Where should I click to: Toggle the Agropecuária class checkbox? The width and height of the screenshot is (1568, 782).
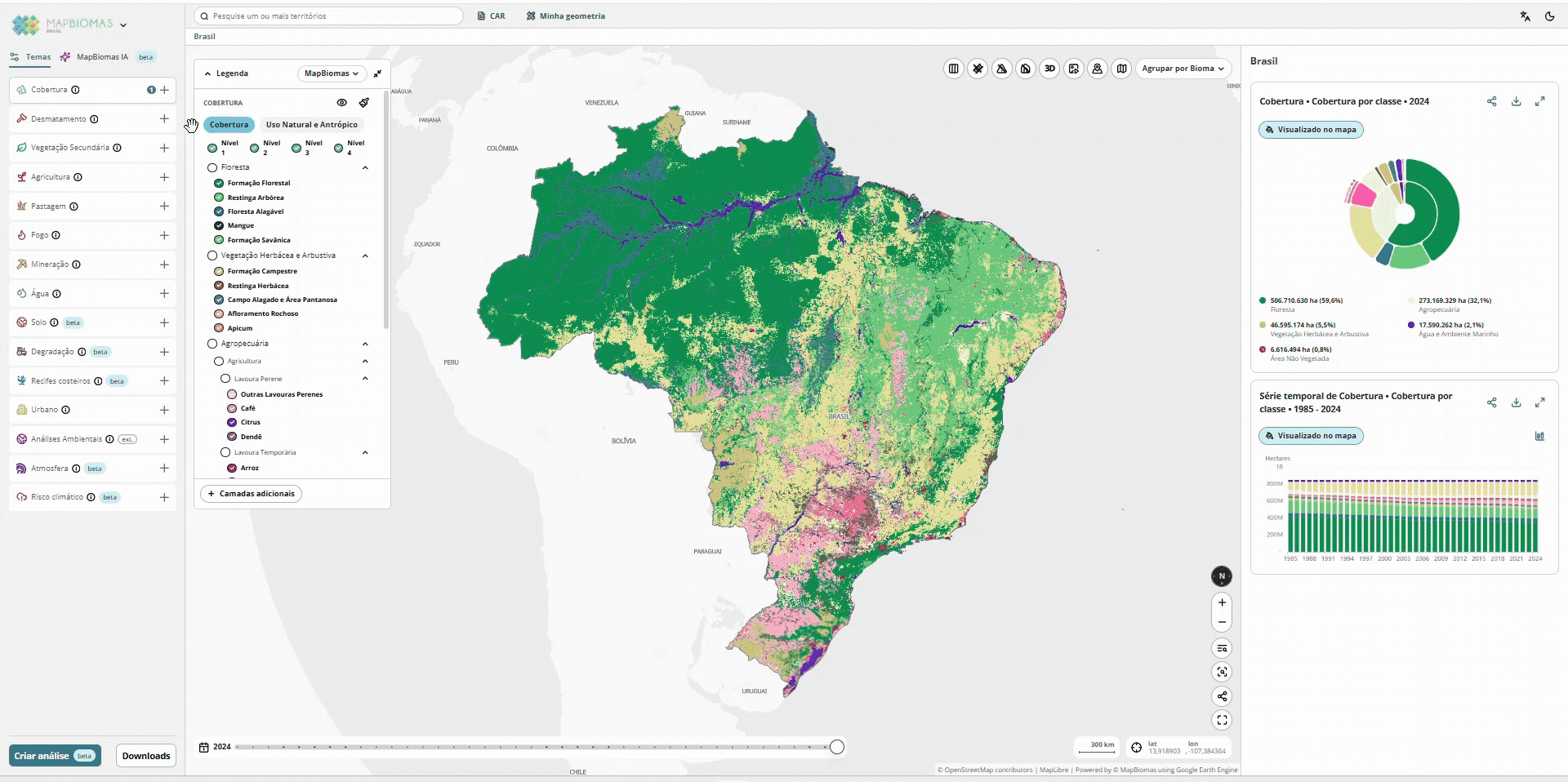(x=212, y=344)
